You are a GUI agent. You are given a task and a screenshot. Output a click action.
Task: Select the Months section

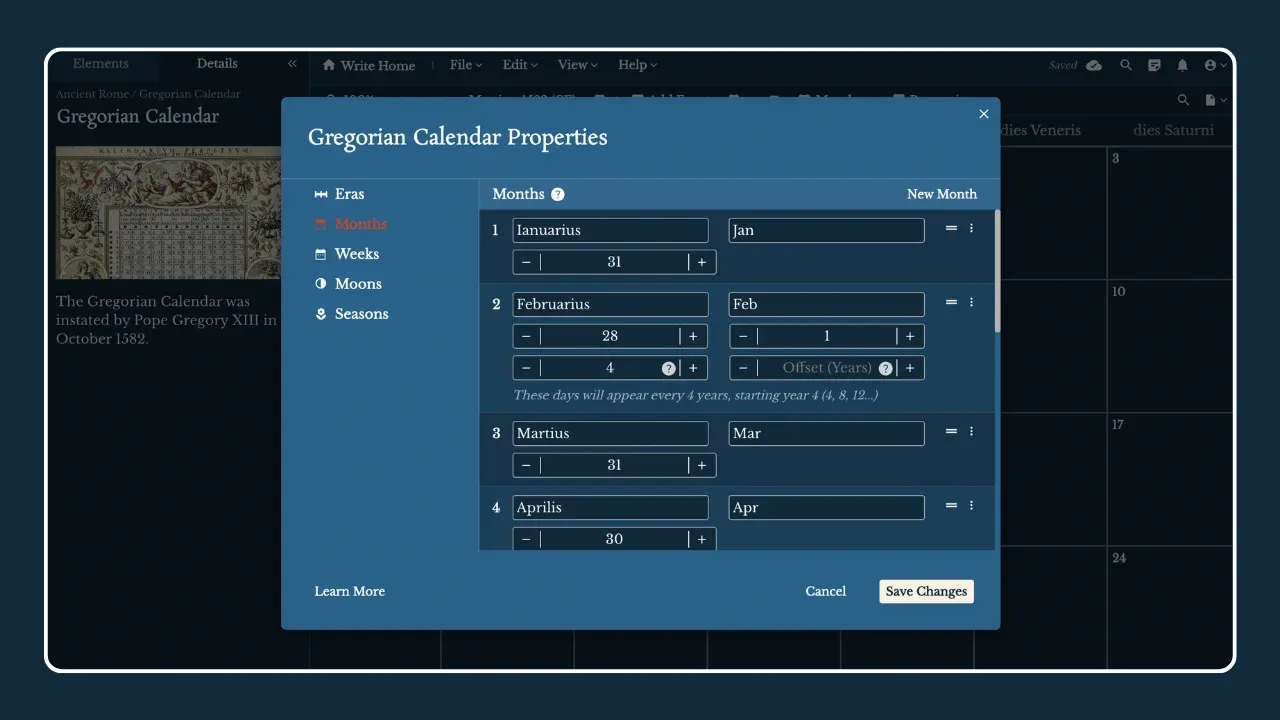[351, 224]
